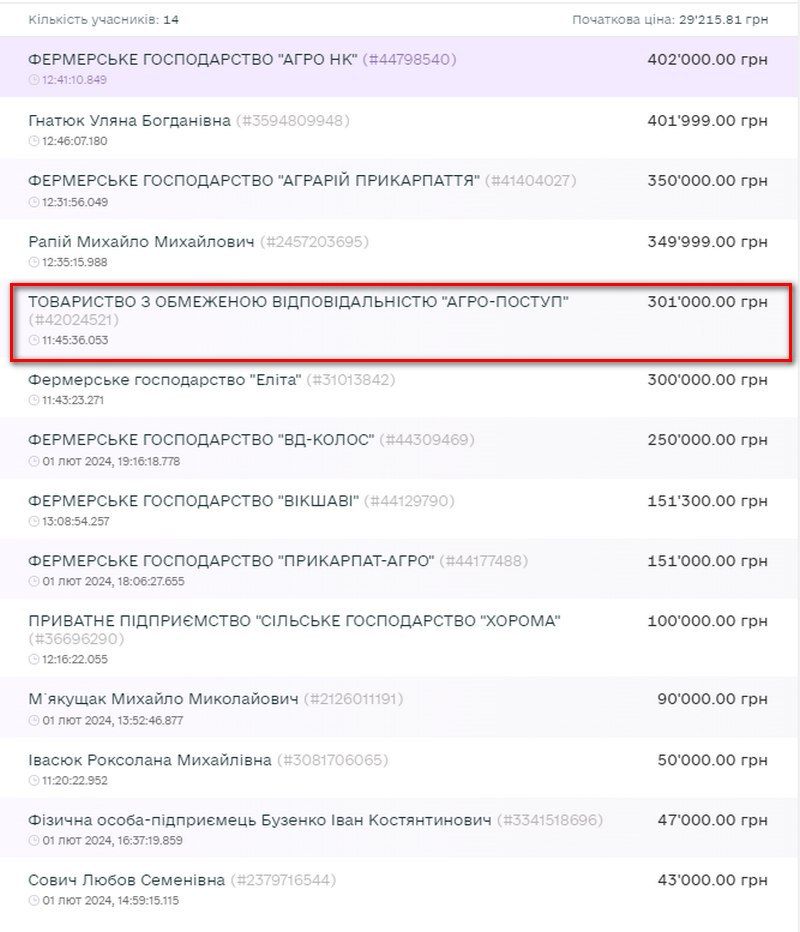
Task: Click clock icon beside 12:46:07.180 timestamp
Action: pos(34,141)
